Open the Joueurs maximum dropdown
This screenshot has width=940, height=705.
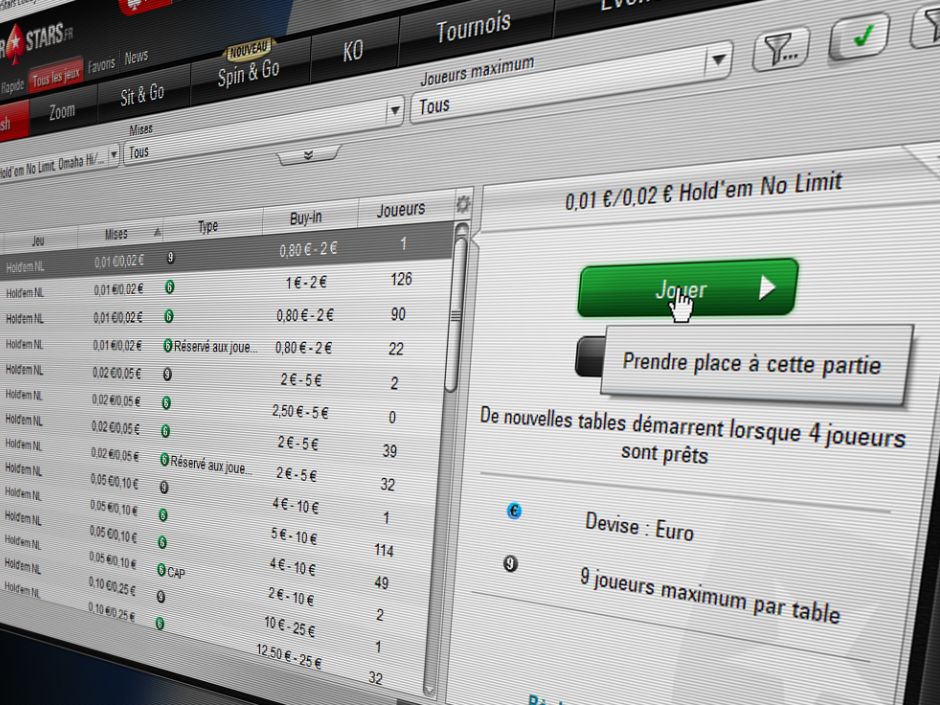pos(571,84)
